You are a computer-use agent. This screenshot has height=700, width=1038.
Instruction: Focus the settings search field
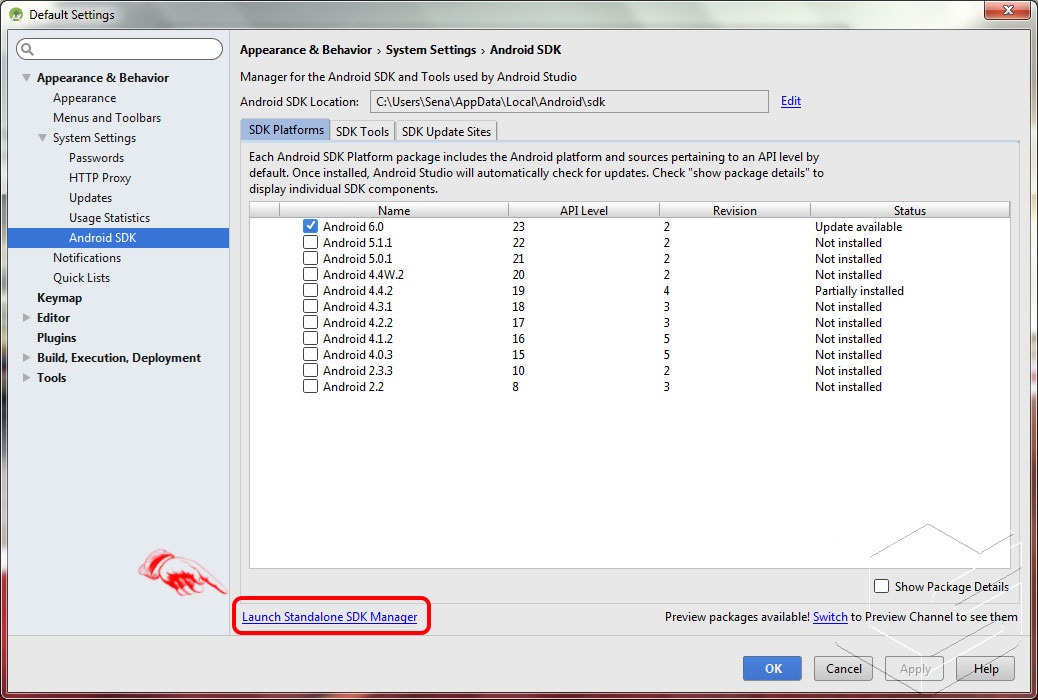(120, 49)
